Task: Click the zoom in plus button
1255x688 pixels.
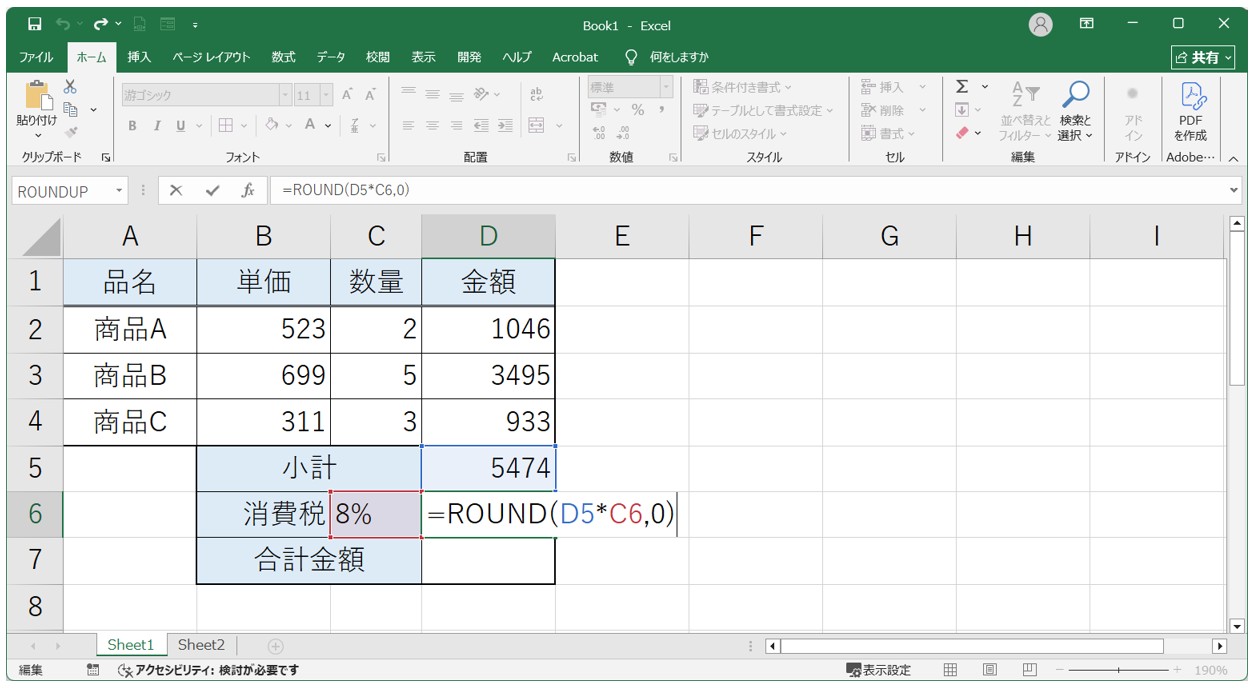Action: coord(1177,670)
